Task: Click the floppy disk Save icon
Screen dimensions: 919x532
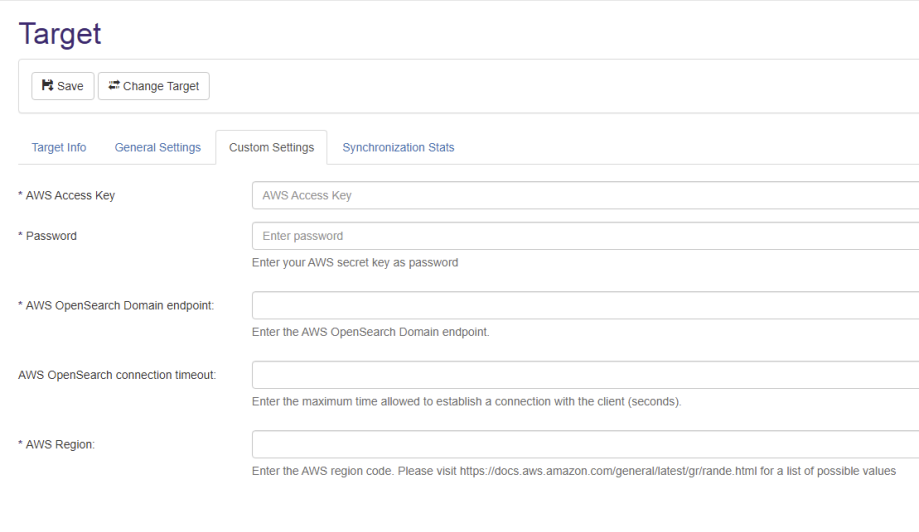Action: click(47, 86)
